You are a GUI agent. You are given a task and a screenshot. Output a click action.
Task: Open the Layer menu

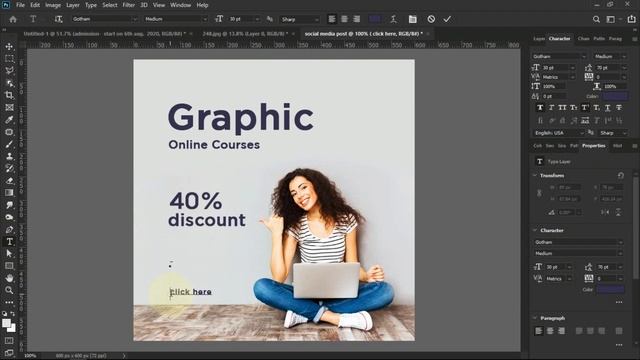tap(73, 5)
